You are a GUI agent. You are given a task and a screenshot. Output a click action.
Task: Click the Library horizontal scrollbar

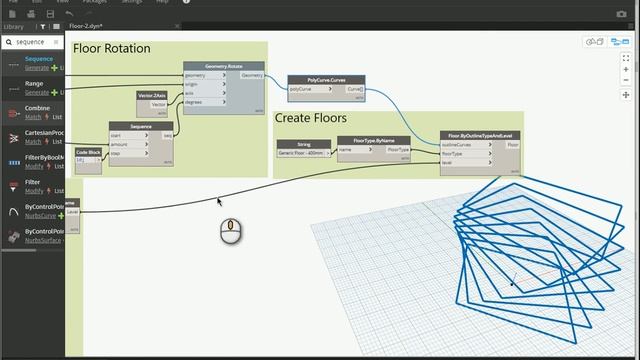click(x=19, y=250)
